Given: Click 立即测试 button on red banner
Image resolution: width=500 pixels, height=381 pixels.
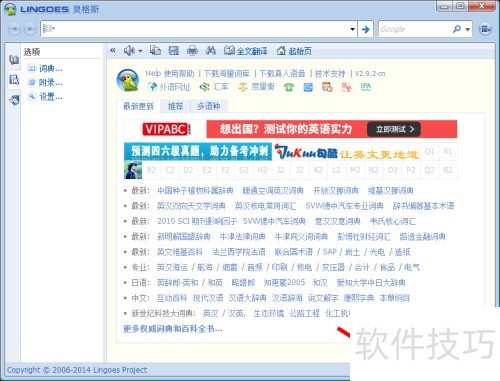Looking at the screenshot, I should 394,129.
